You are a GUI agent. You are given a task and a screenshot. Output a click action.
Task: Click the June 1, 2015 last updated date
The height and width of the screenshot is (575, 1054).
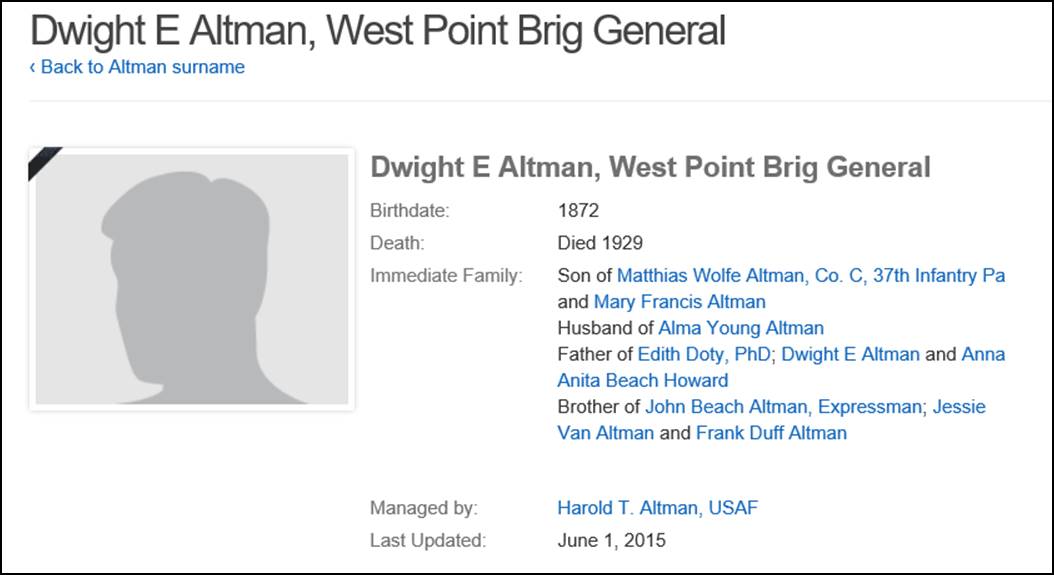(611, 540)
